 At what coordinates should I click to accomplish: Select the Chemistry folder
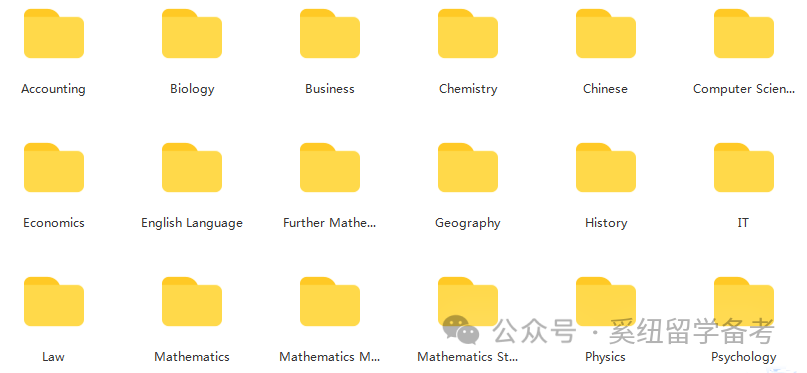(467, 33)
